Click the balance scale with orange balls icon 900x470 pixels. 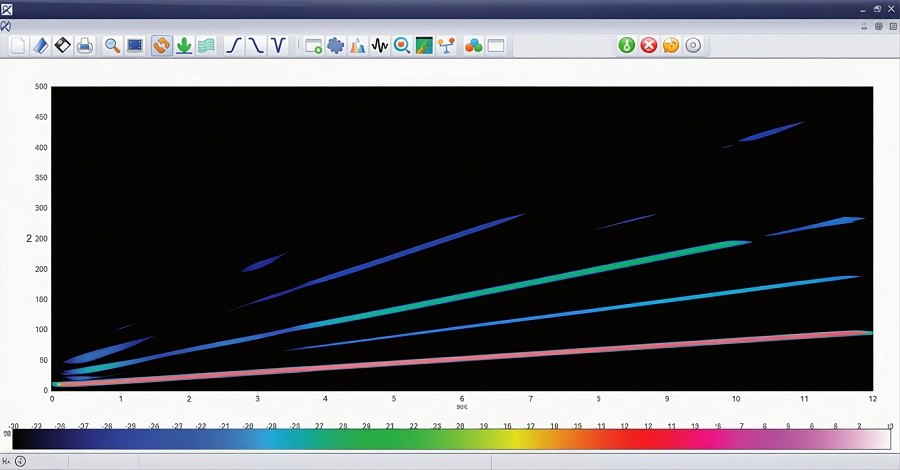pos(446,45)
